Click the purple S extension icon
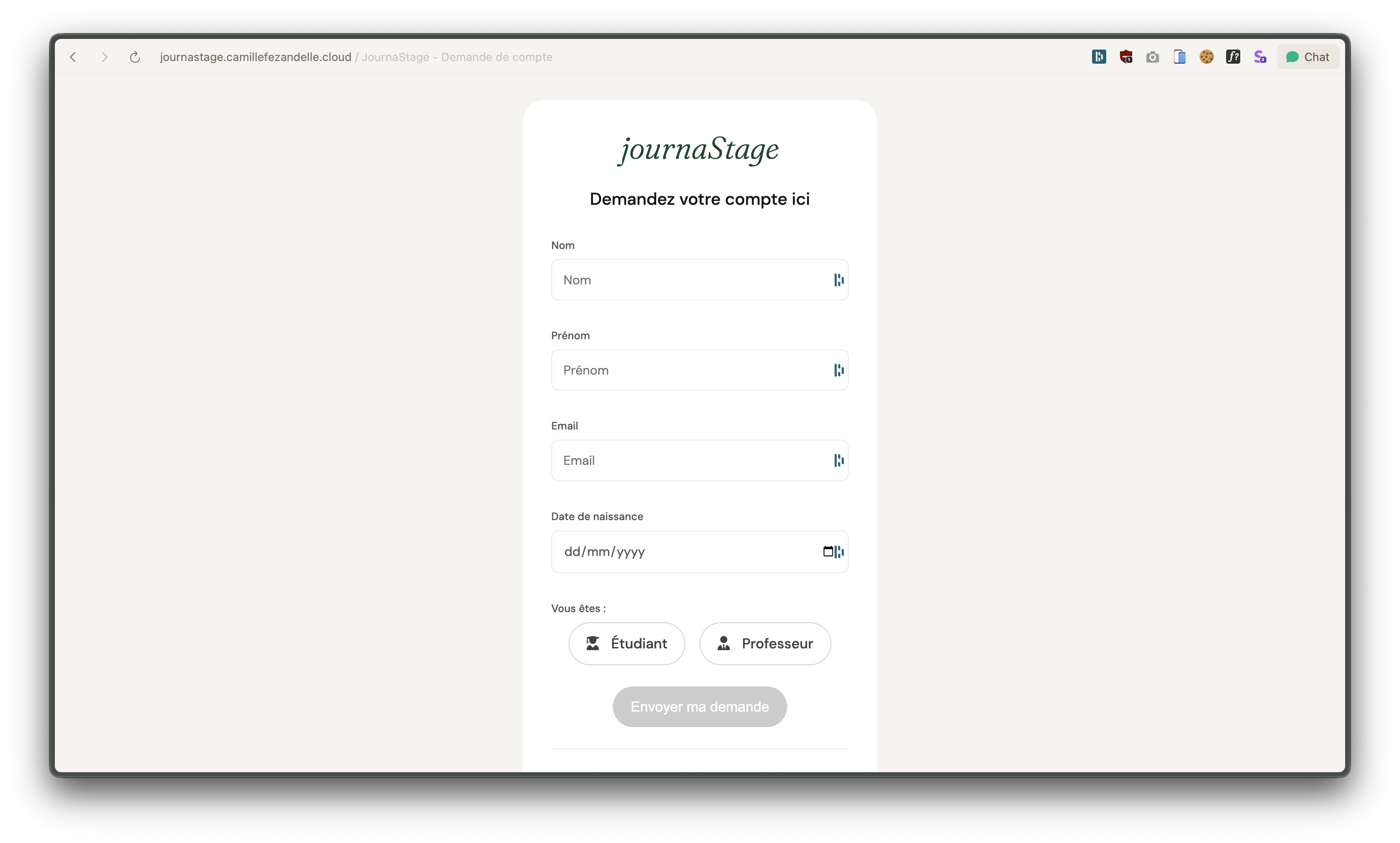Screen dimensions: 1400x843 1260,57
